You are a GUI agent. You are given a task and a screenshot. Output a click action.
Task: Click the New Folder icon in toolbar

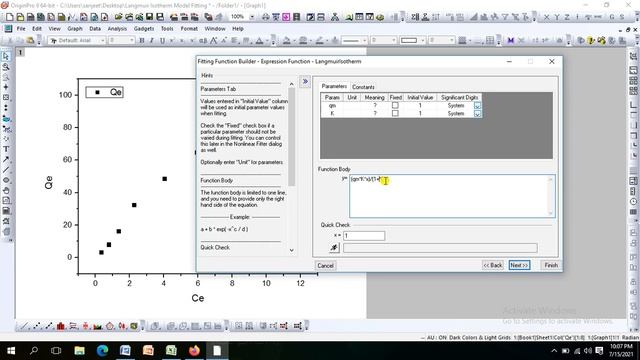pos(20,17)
